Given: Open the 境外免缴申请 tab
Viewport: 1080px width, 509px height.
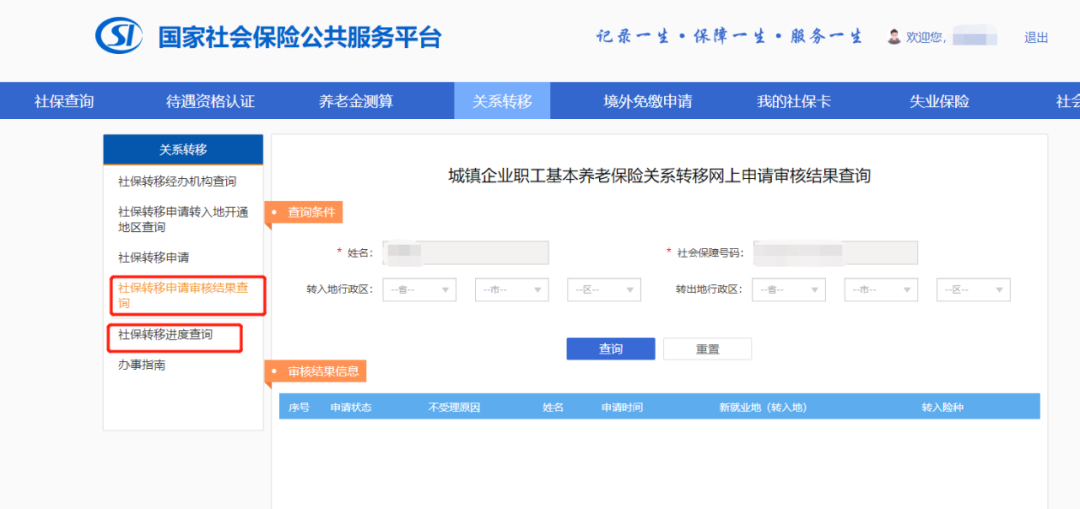Looking at the screenshot, I should [x=647, y=101].
